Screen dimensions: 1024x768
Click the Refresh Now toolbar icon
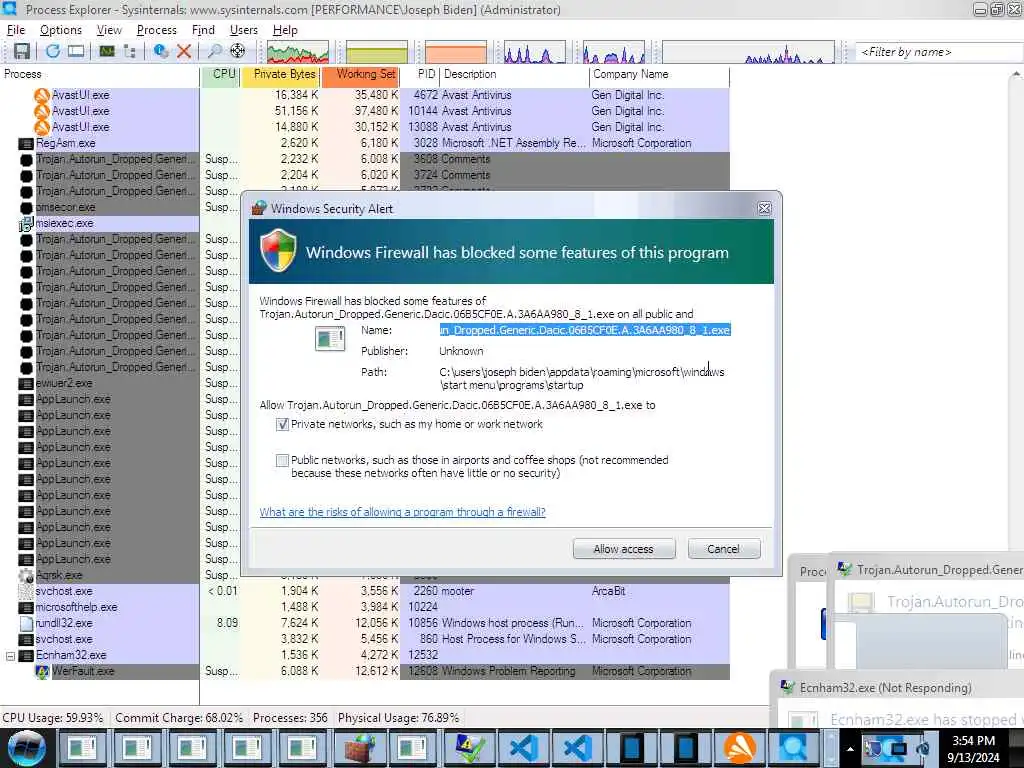(x=53, y=51)
